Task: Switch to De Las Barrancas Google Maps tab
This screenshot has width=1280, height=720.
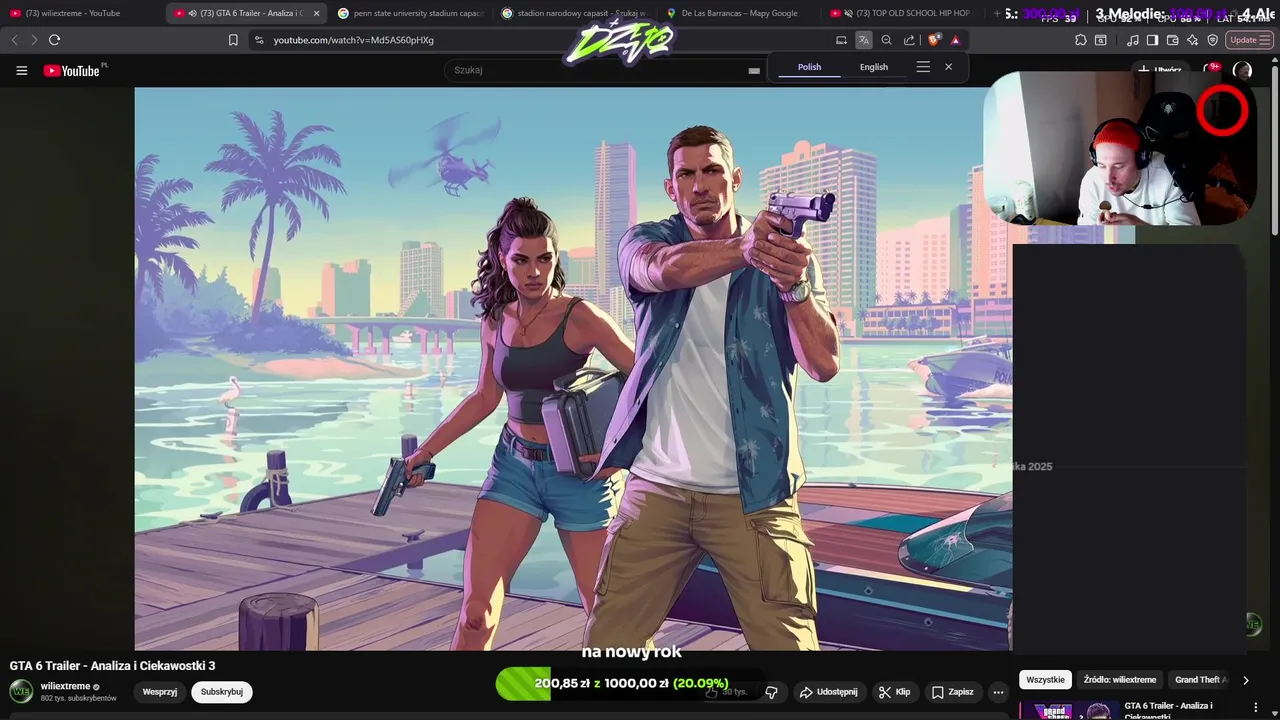Action: (740, 13)
